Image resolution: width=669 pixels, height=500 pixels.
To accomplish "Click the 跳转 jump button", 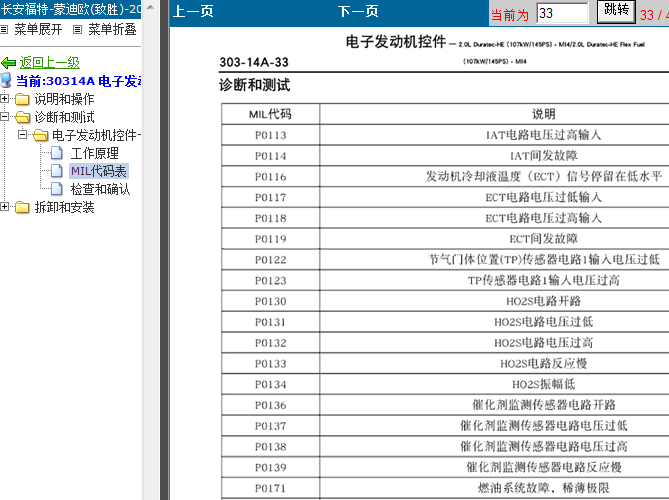I will (616, 11).
